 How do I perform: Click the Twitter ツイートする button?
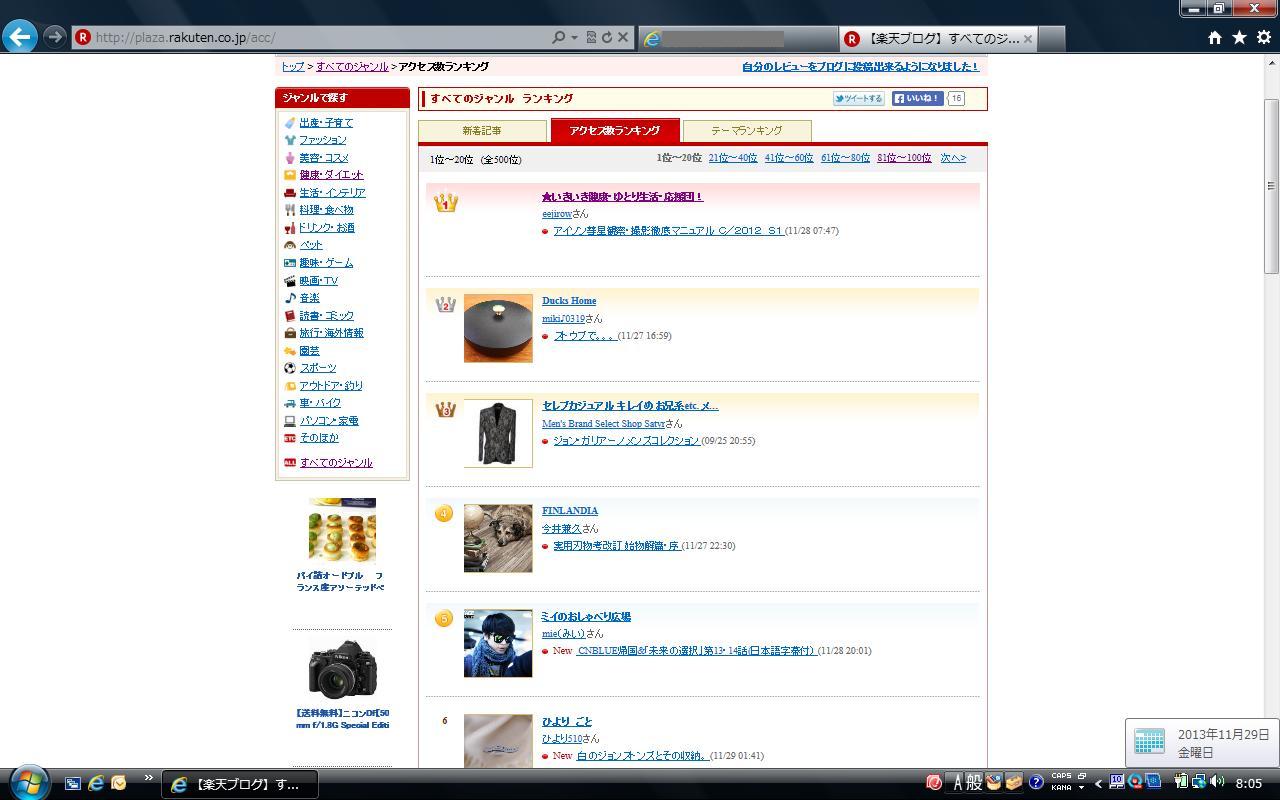coord(859,98)
